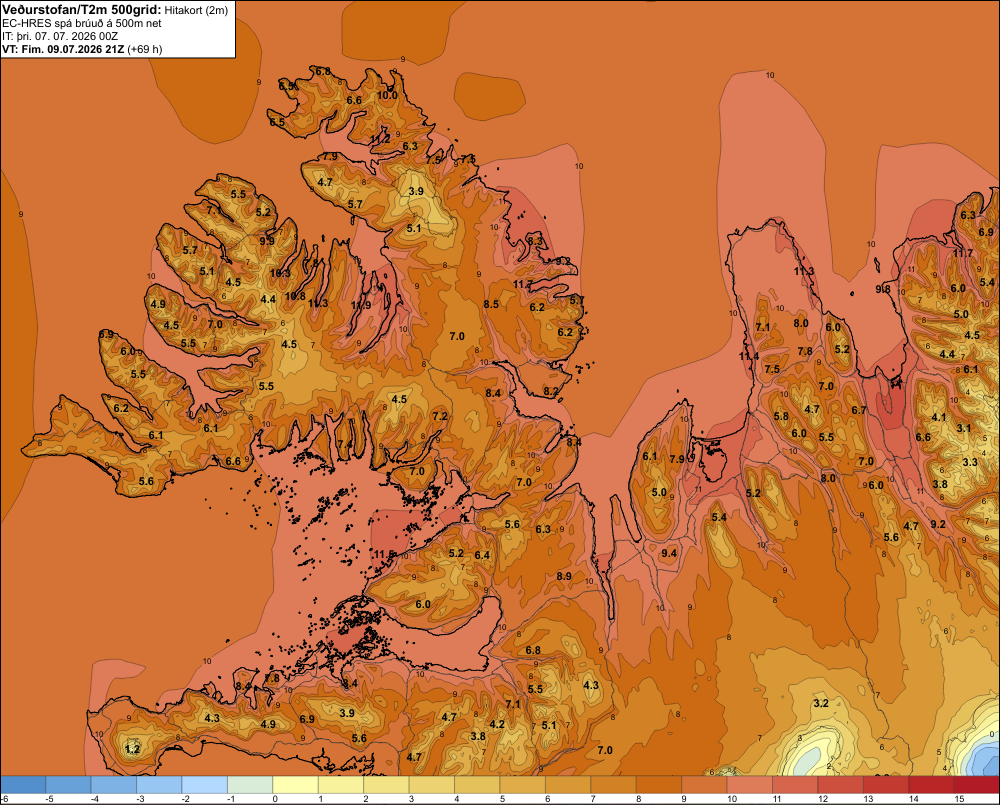Click the line 'EC-HRES spá brúuð á 500m net'

[82, 23]
